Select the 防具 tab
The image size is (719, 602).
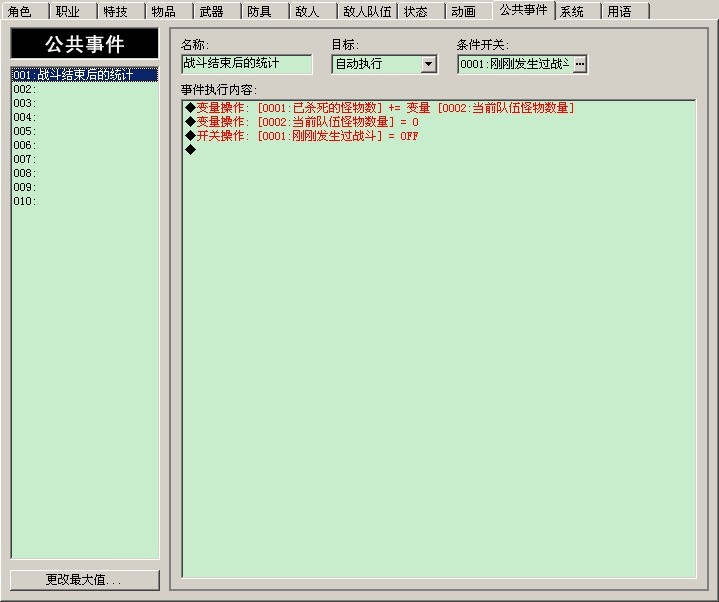(265, 11)
